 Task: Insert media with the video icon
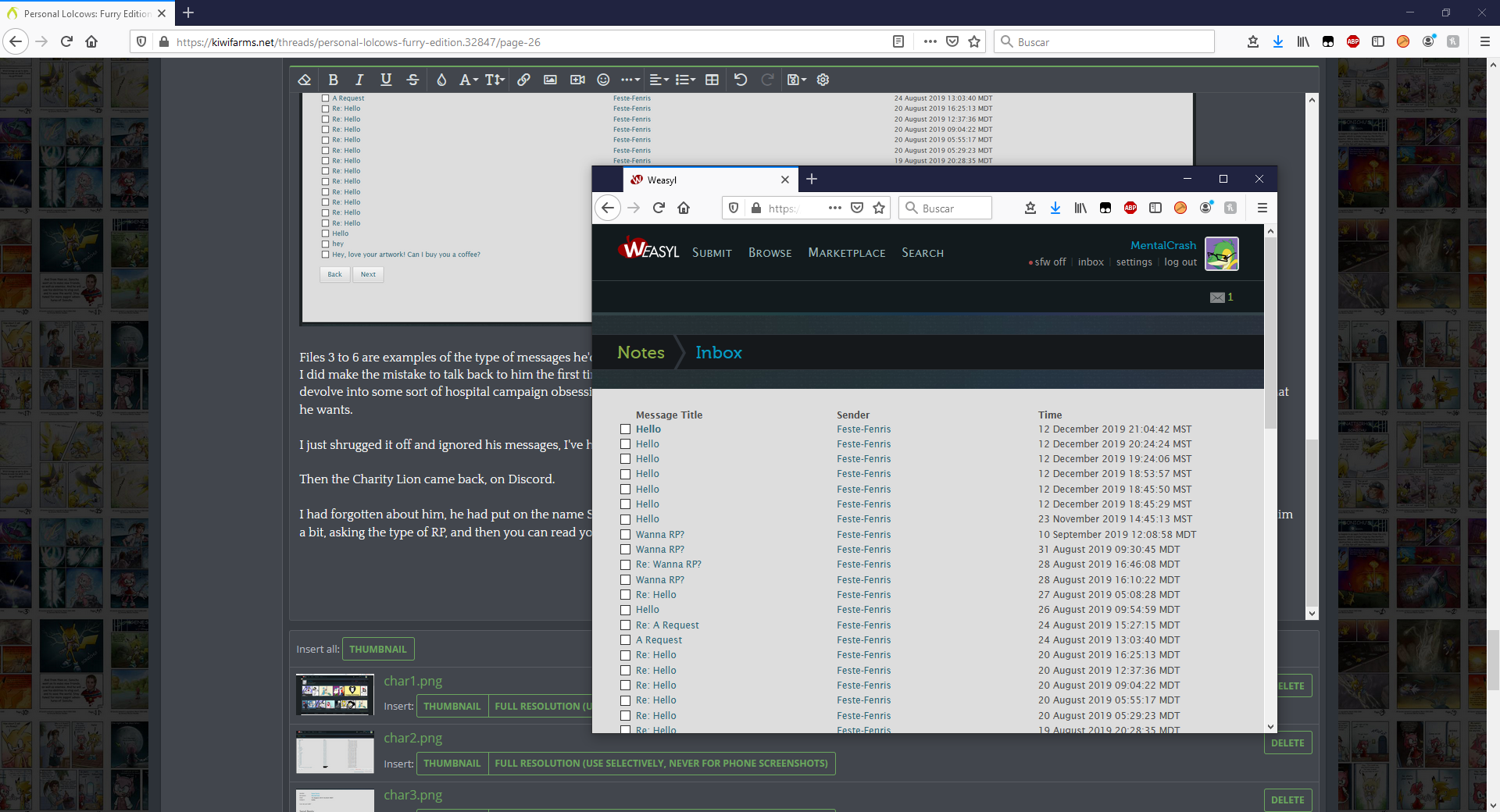[x=577, y=80]
